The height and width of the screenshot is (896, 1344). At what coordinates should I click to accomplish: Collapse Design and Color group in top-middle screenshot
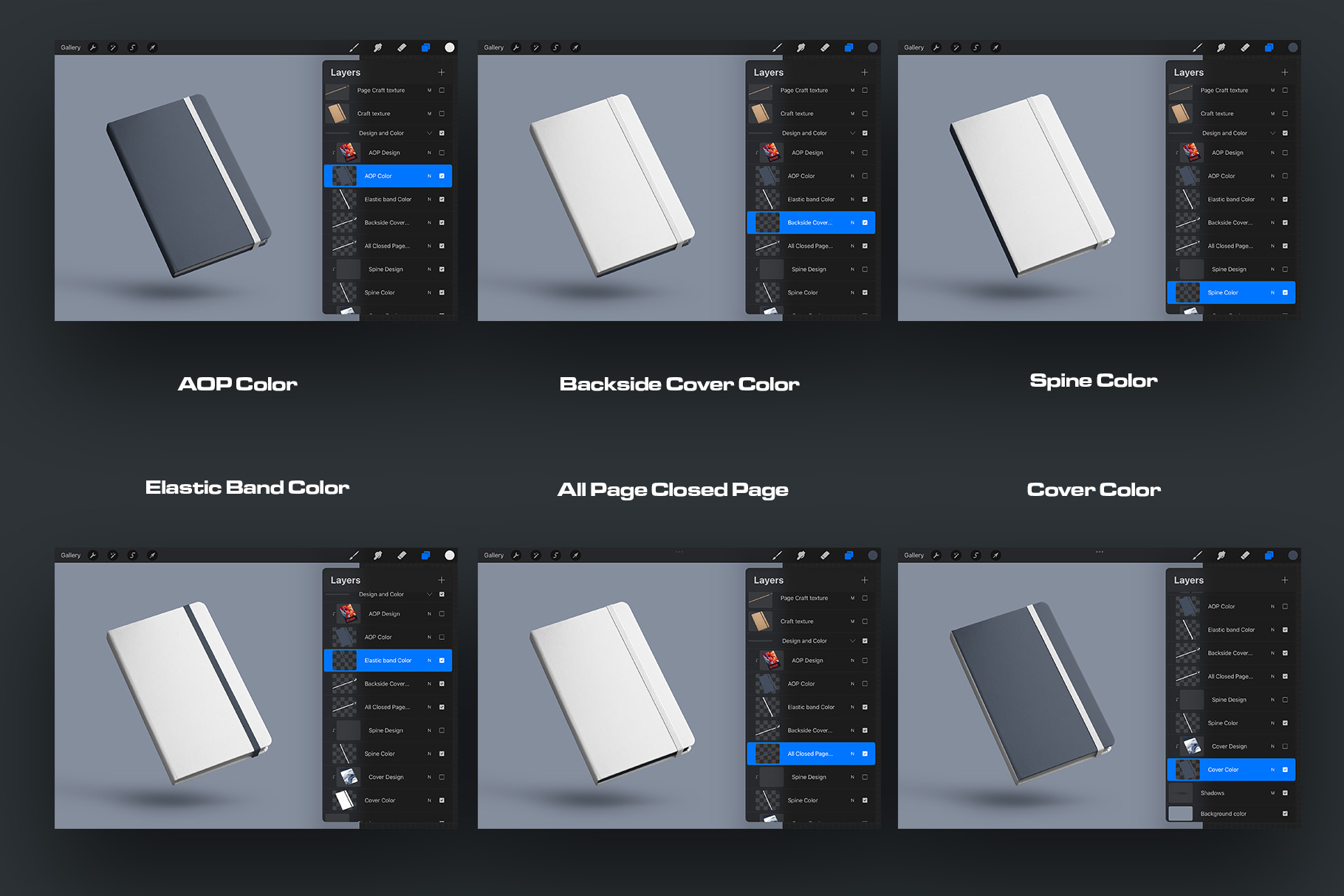852,133
